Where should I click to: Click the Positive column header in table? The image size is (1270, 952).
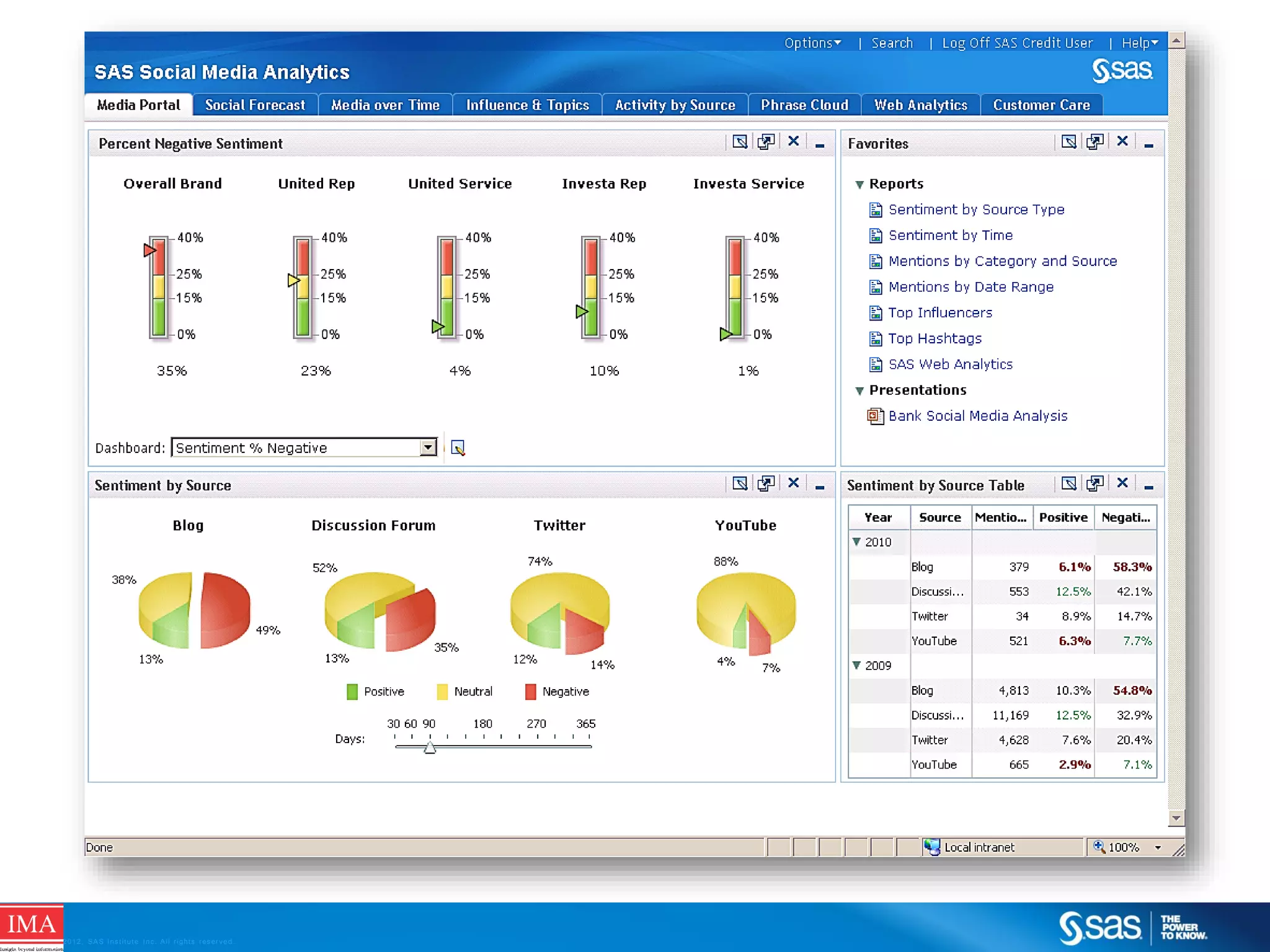pos(1063,518)
